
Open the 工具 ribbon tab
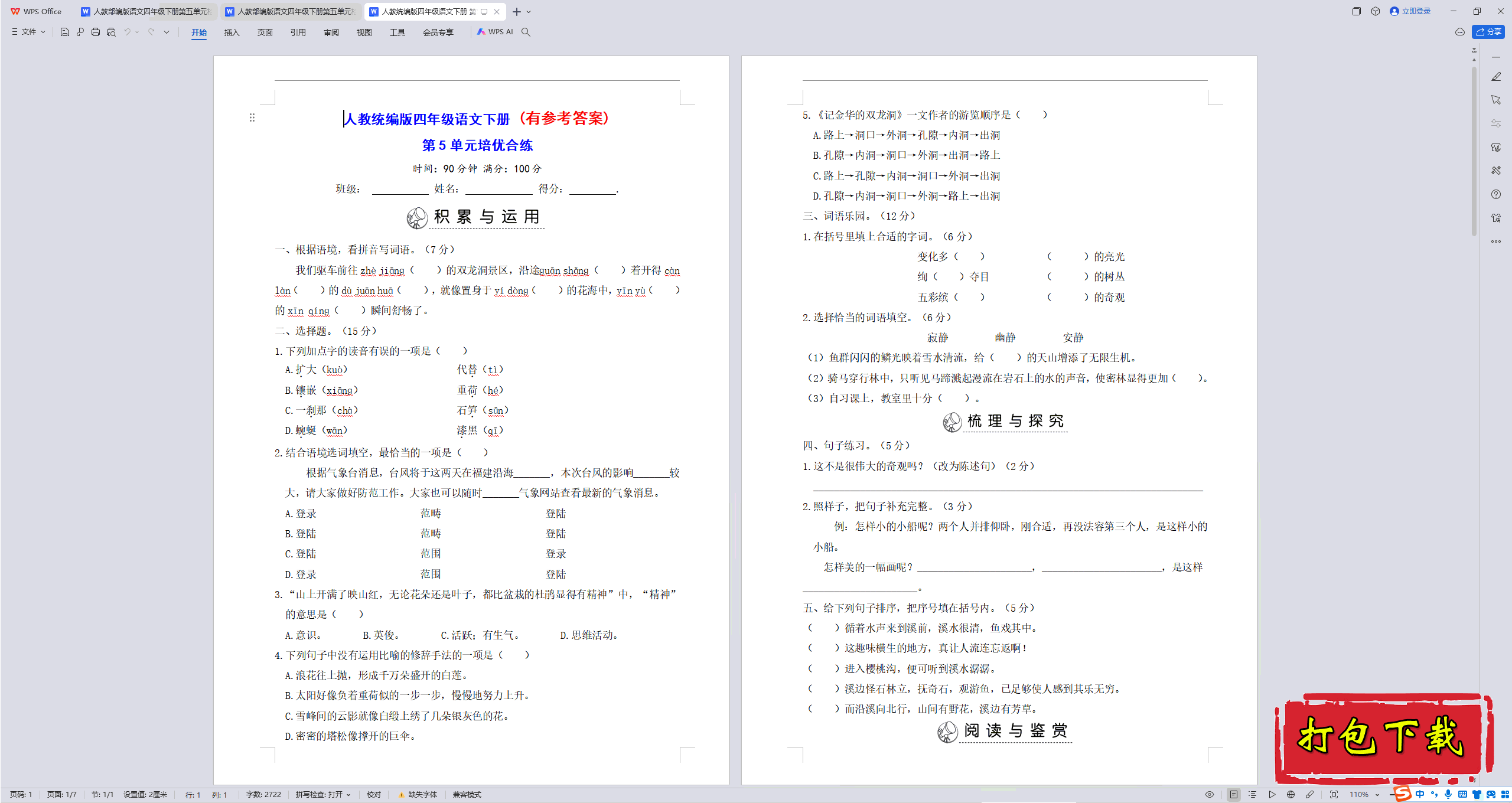(x=397, y=32)
